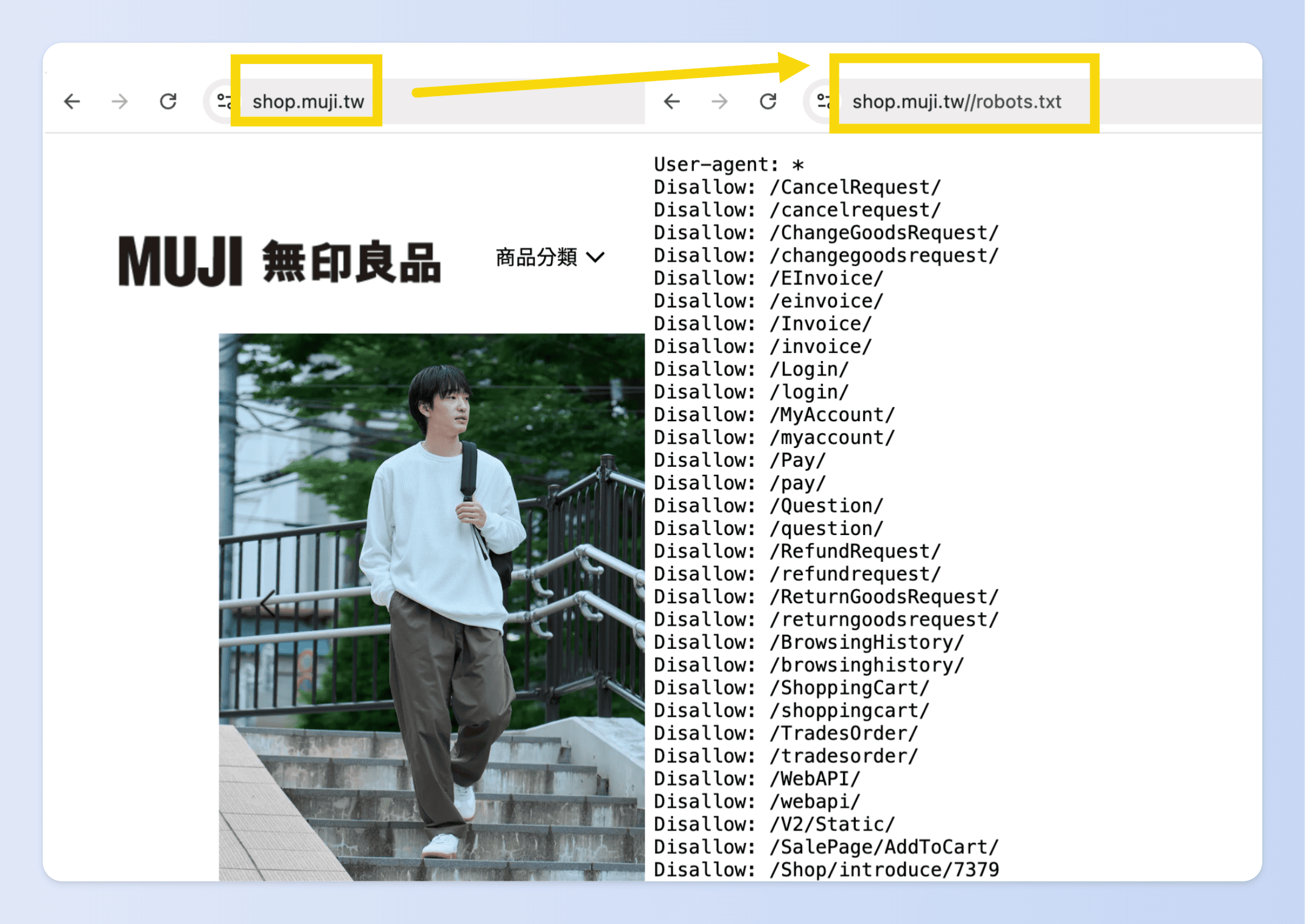Collapse the 商品分類 category list
This screenshot has height=924, width=1305.
pos(595,257)
